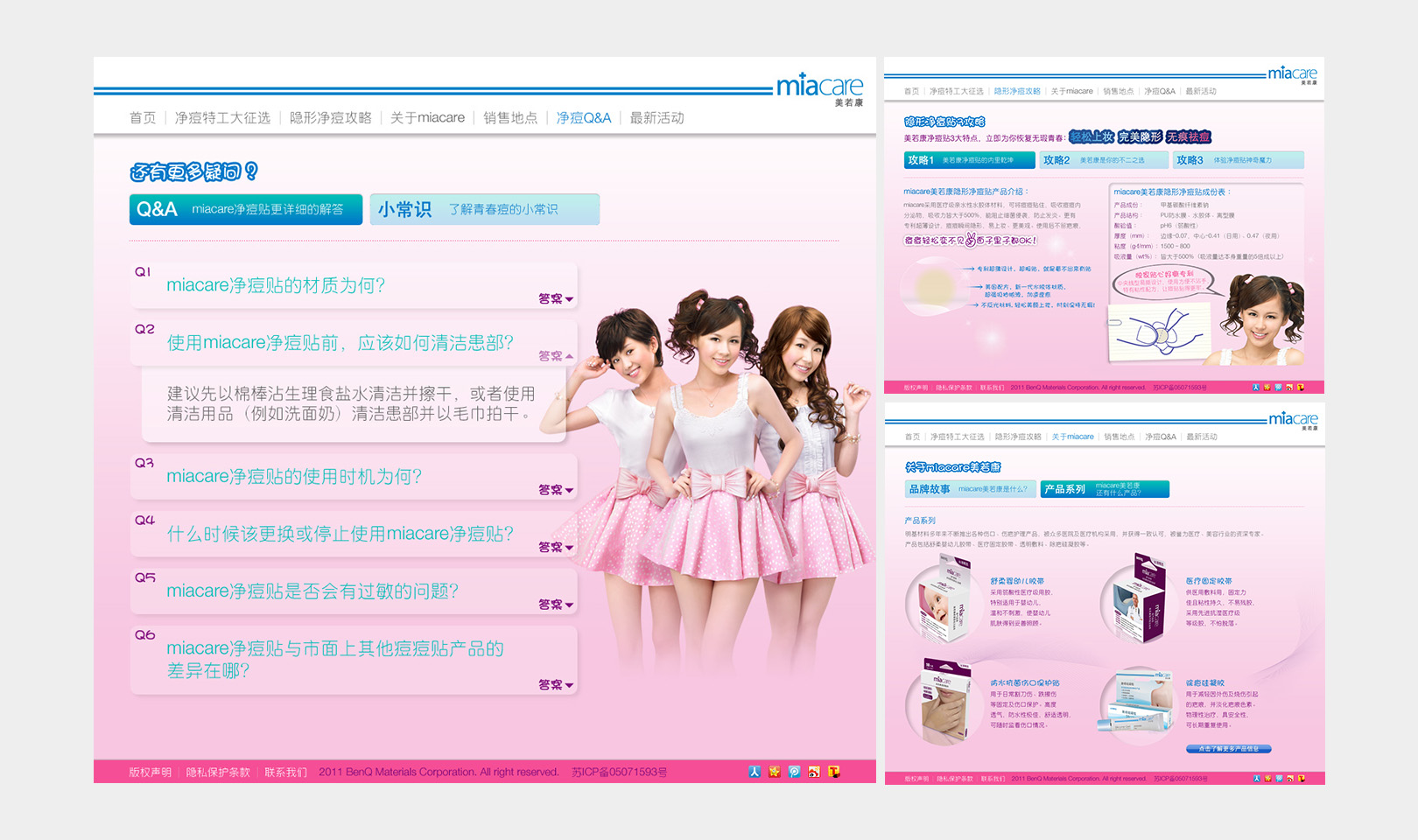Image resolution: width=1418 pixels, height=840 pixels.
Task: Click the Weibo icon in top-right page footer
Action: (x=1289, y=387)
